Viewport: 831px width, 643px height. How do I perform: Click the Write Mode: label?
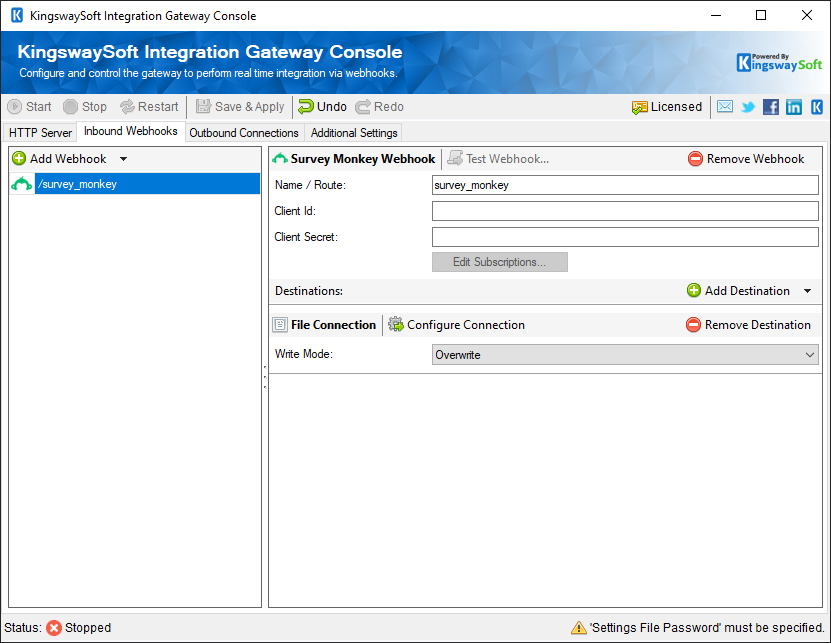click(304, 354)
